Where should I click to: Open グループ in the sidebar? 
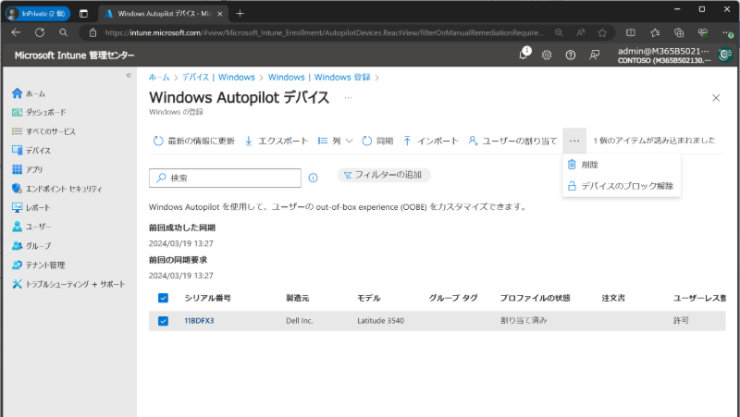[x=31, y=246]
